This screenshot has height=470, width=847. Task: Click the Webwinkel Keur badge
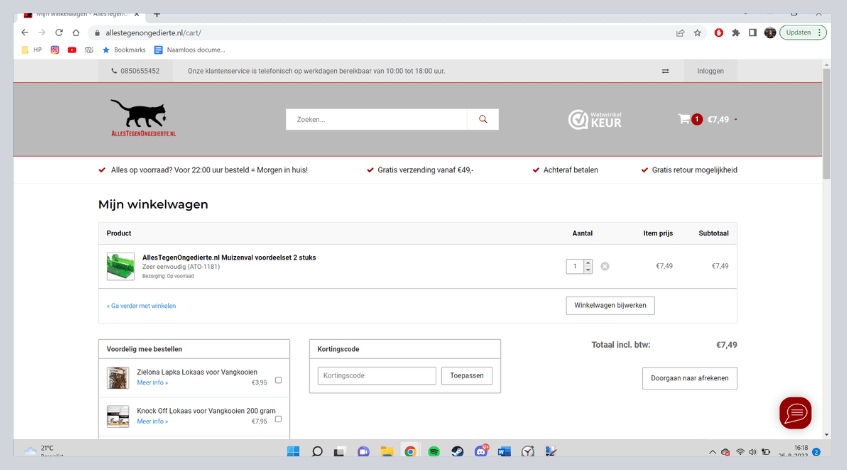tap(596, 119)
